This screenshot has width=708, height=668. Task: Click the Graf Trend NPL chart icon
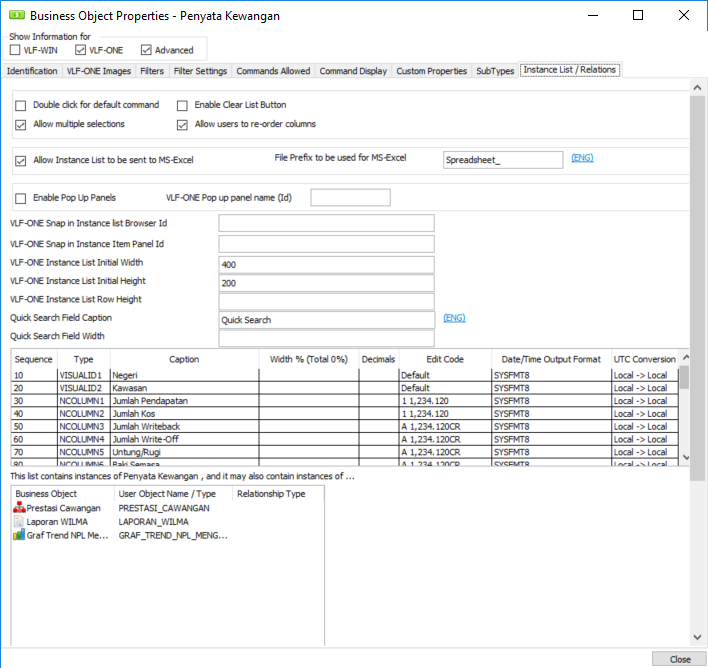(19, 535)
